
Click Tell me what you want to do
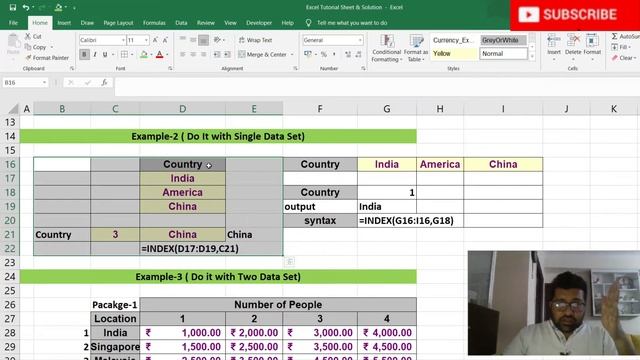pos(352,23)
